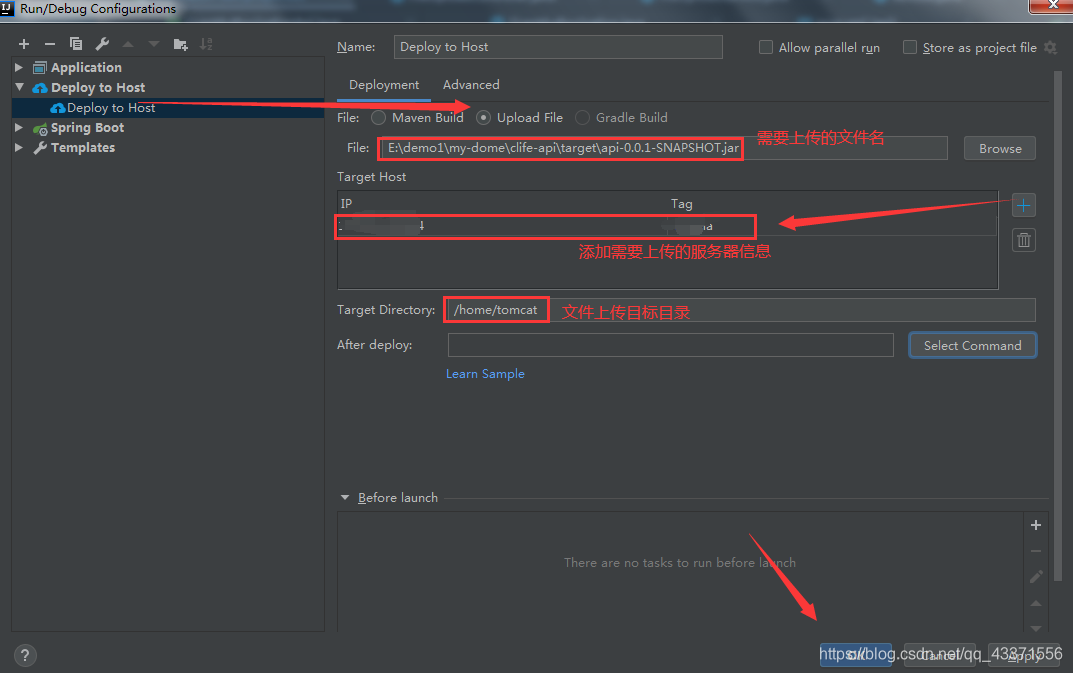
Task: Enable the Store as project file checkbox
Action: click(x=909, y=47)
